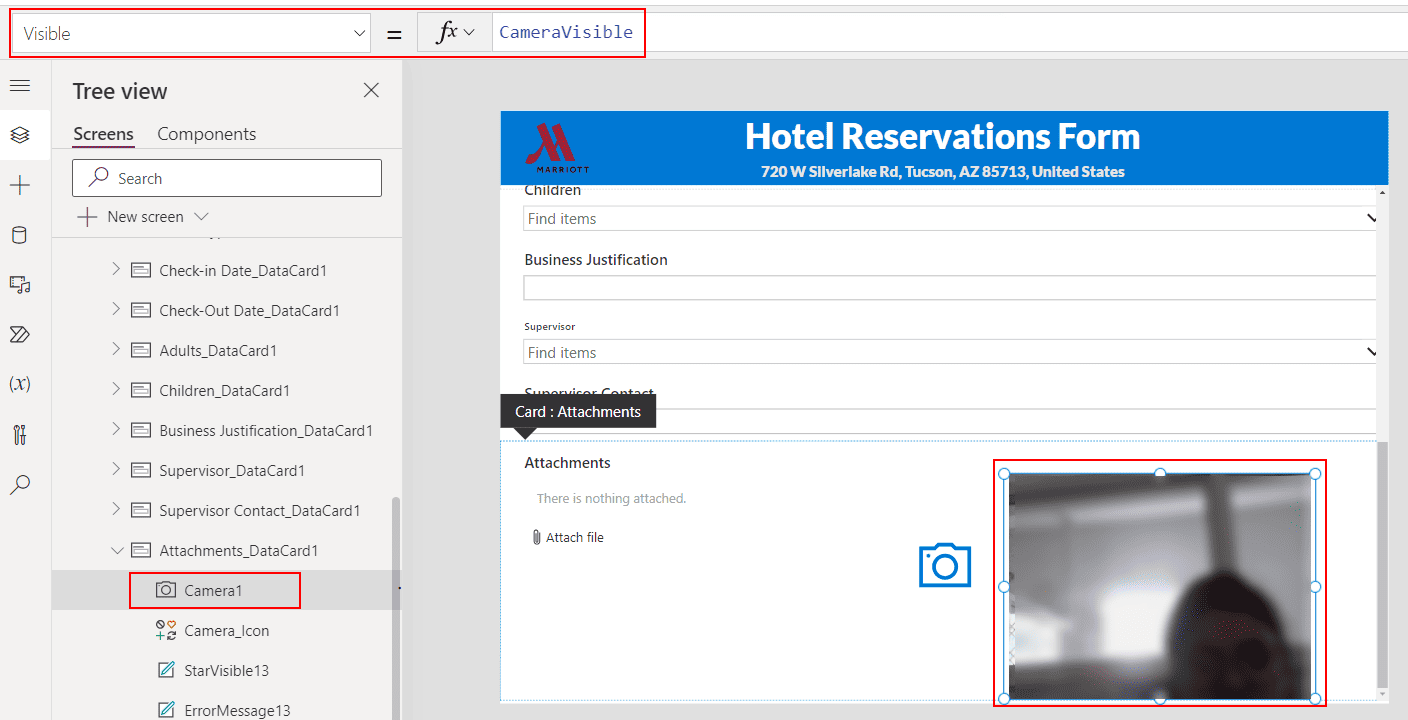Image resolution: width=1408 pixels, height=720 pixels.
Task: Switch to the Components tab
Action: click(x=207, y=134)
